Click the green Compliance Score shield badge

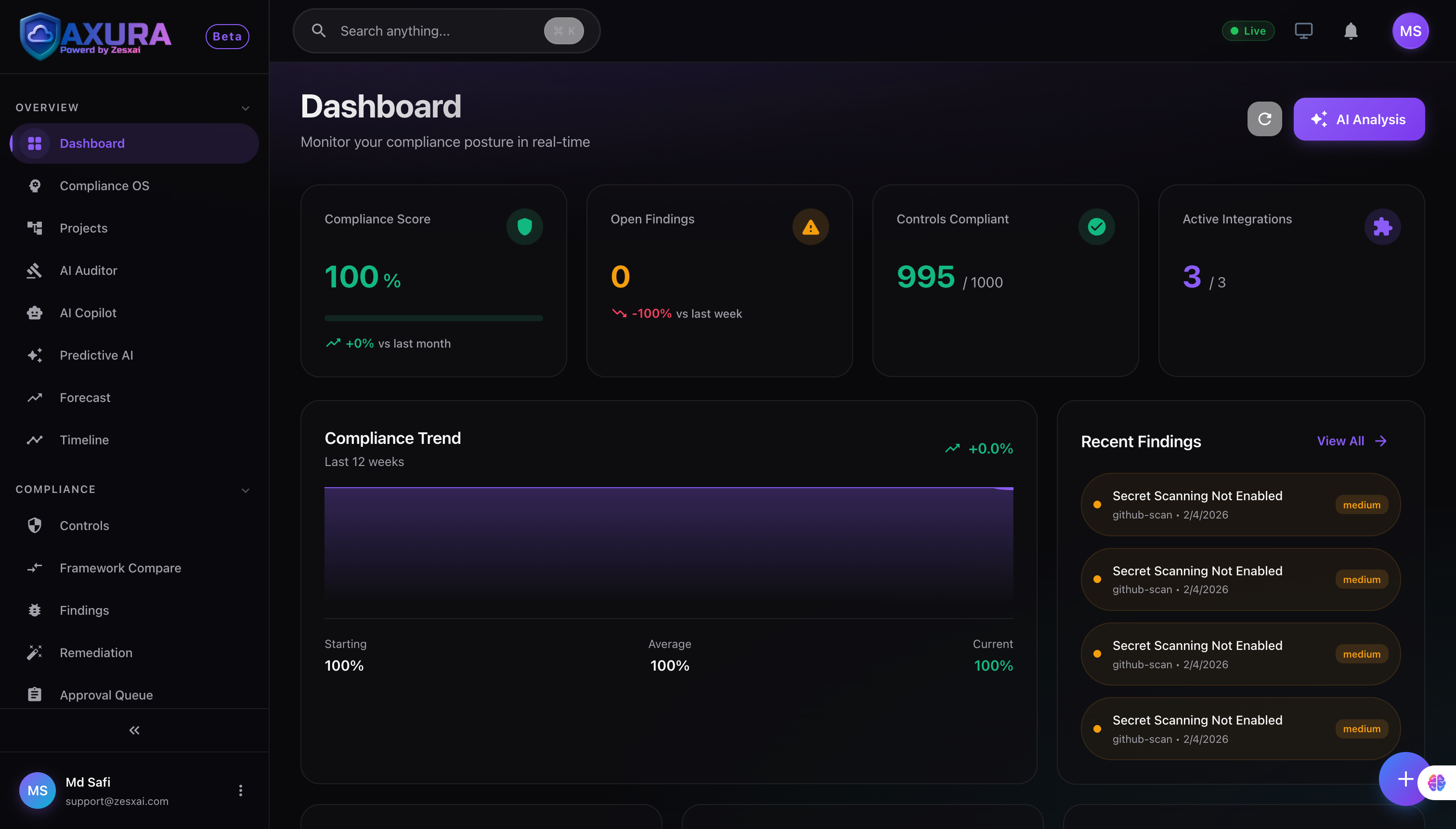pyautogui.click(x=525, y=226)
